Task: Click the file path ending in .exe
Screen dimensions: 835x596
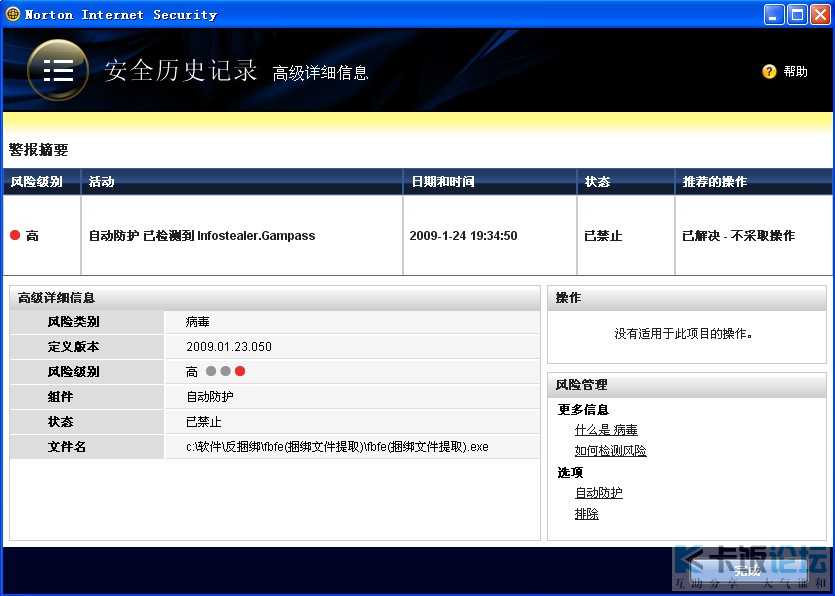Action: point(337,447)
